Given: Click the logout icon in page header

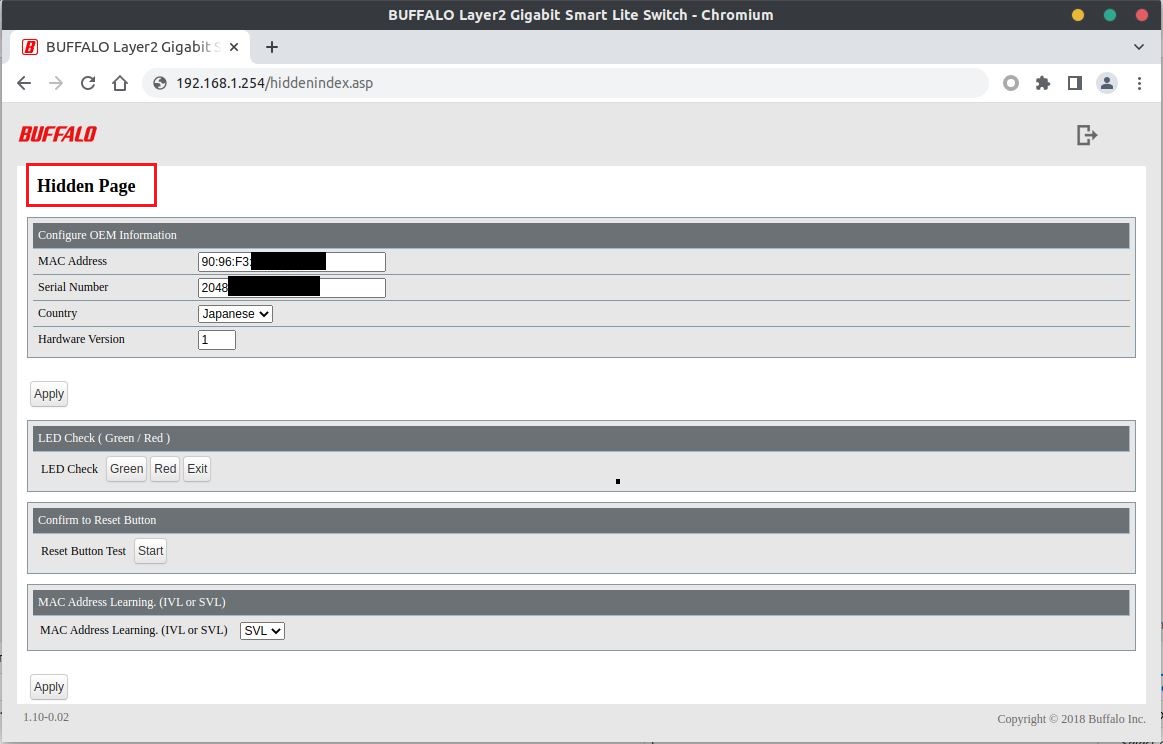Looking at the screenshot, I should pos(1086,135).
